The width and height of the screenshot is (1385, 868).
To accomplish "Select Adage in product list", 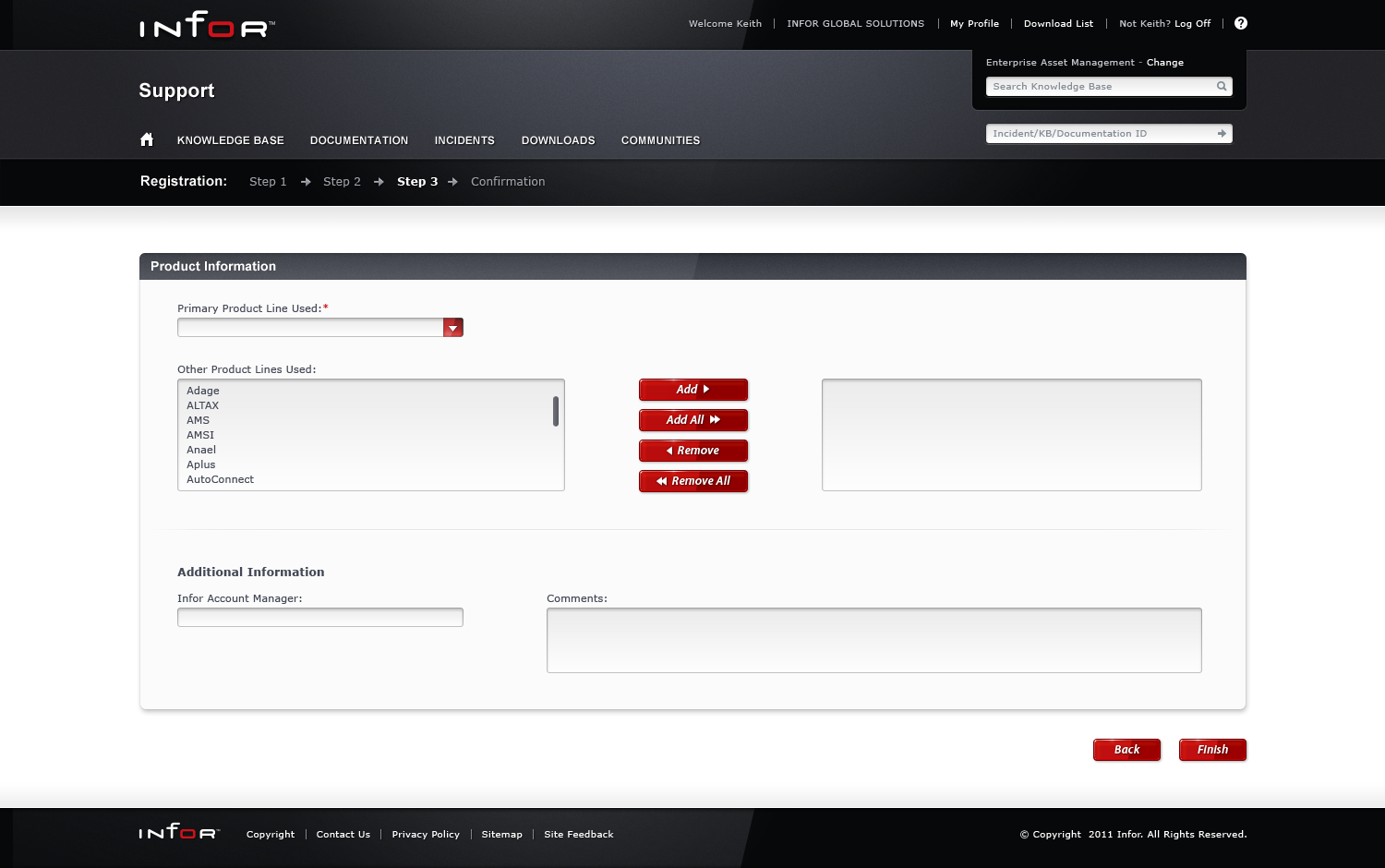I will 203,391.
